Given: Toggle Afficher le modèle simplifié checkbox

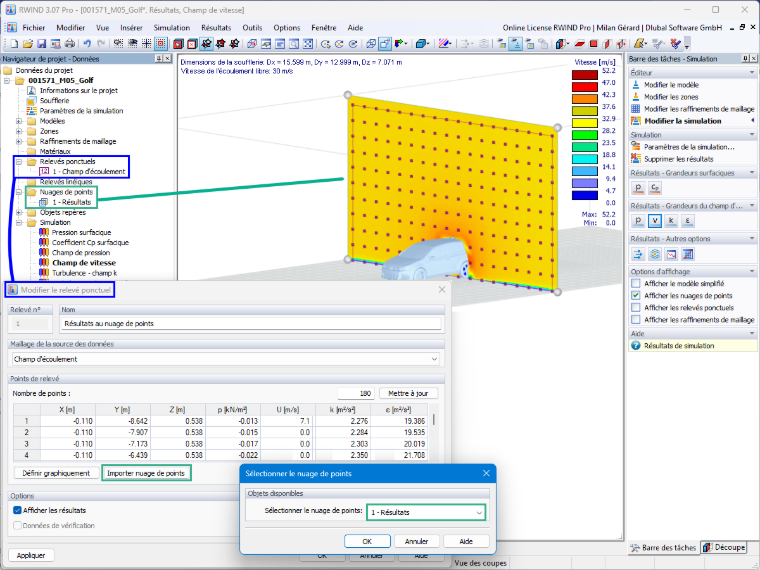Looking at the screenshot, I should click(x=635, y=284).
